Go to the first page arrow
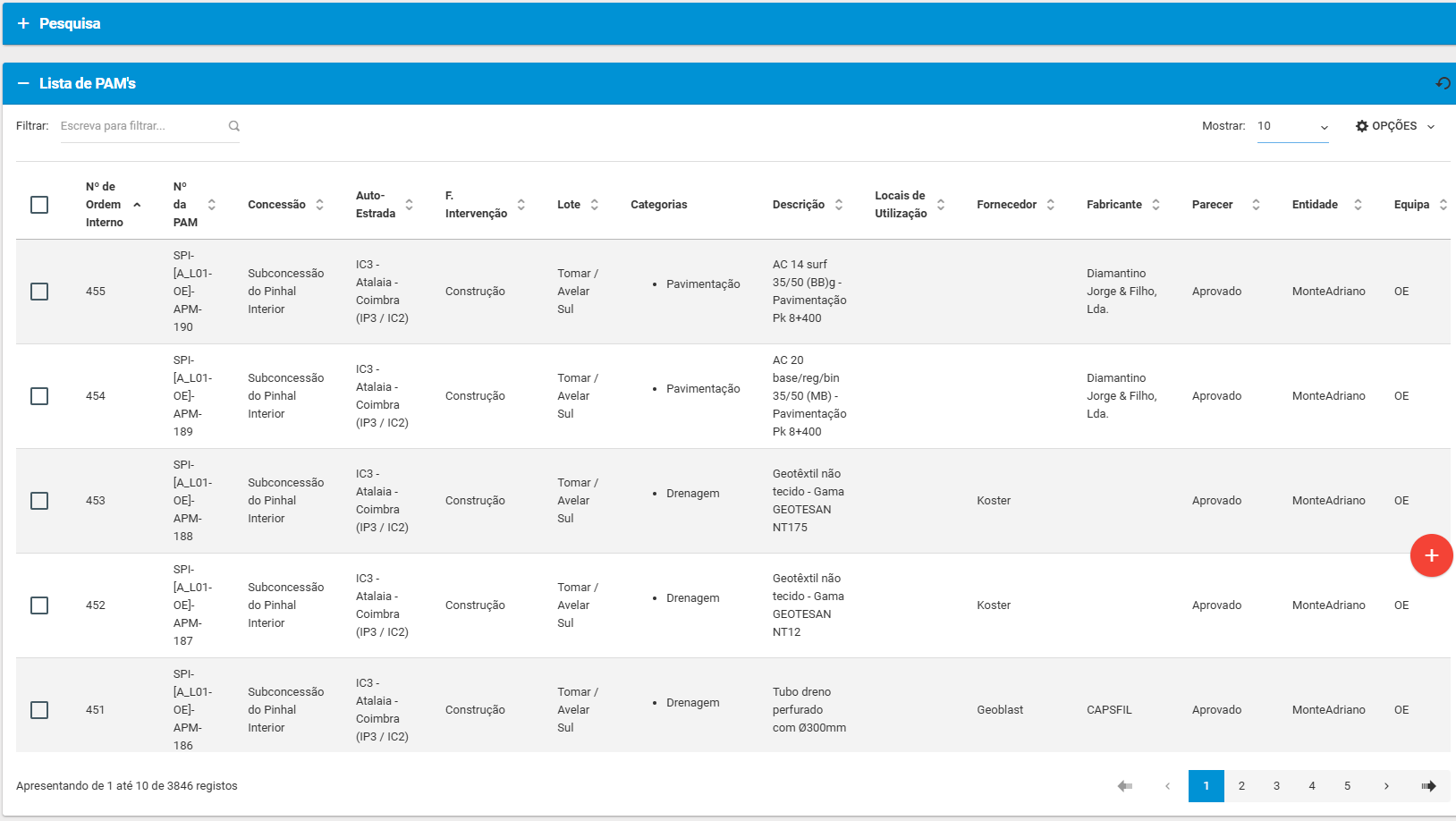The image size is (1456, 821). (x=1125, y=786)
